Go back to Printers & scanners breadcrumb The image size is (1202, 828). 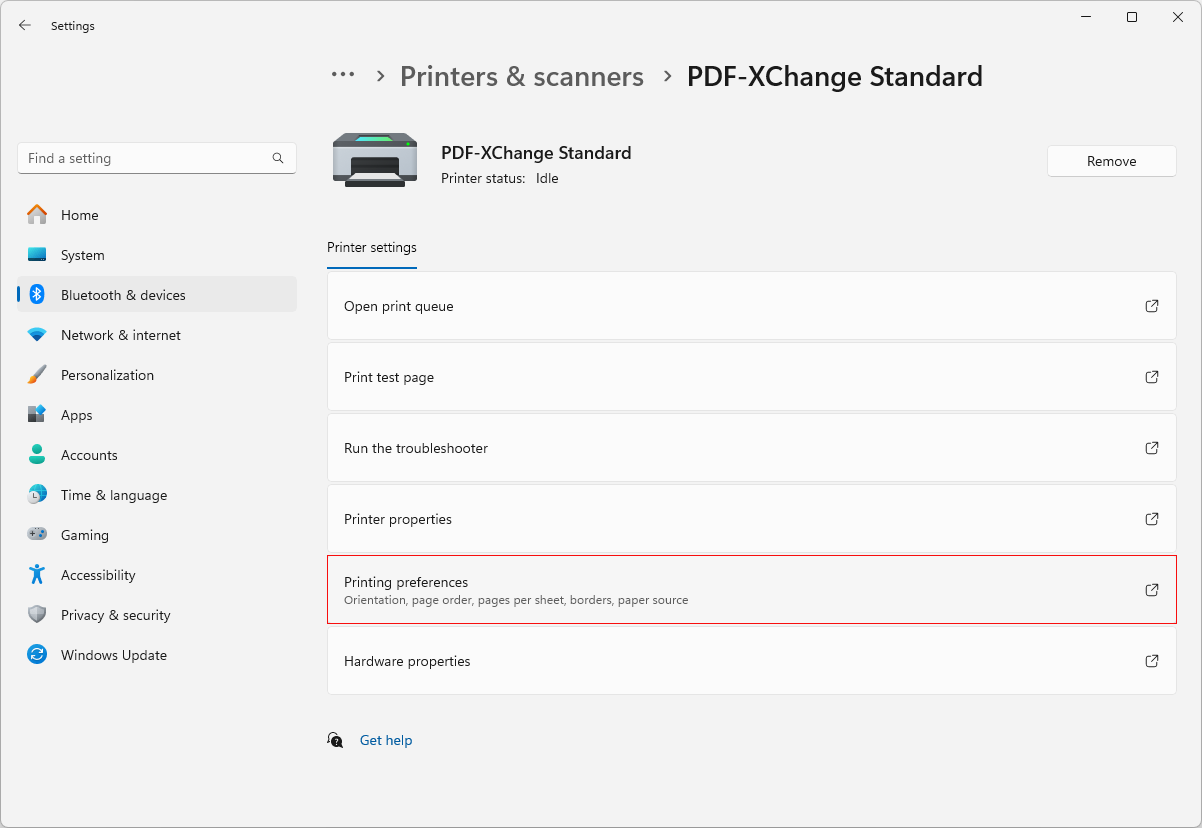pyautogui.click(x=522, y=76)
